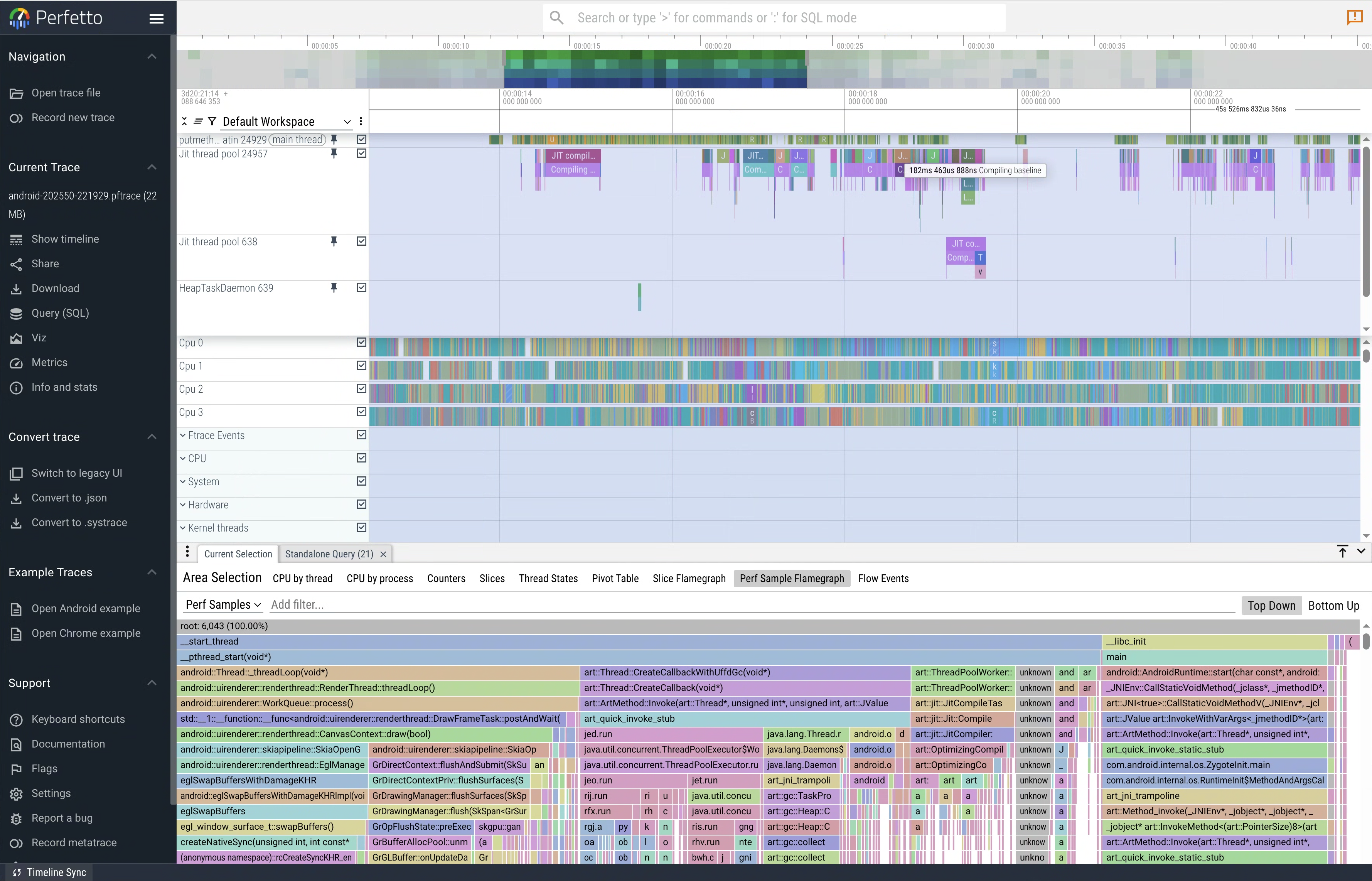The image size is (1372, 881).
Task: Unpin the Jit thread pool 24957 track
Action: (x=334, y=153)
